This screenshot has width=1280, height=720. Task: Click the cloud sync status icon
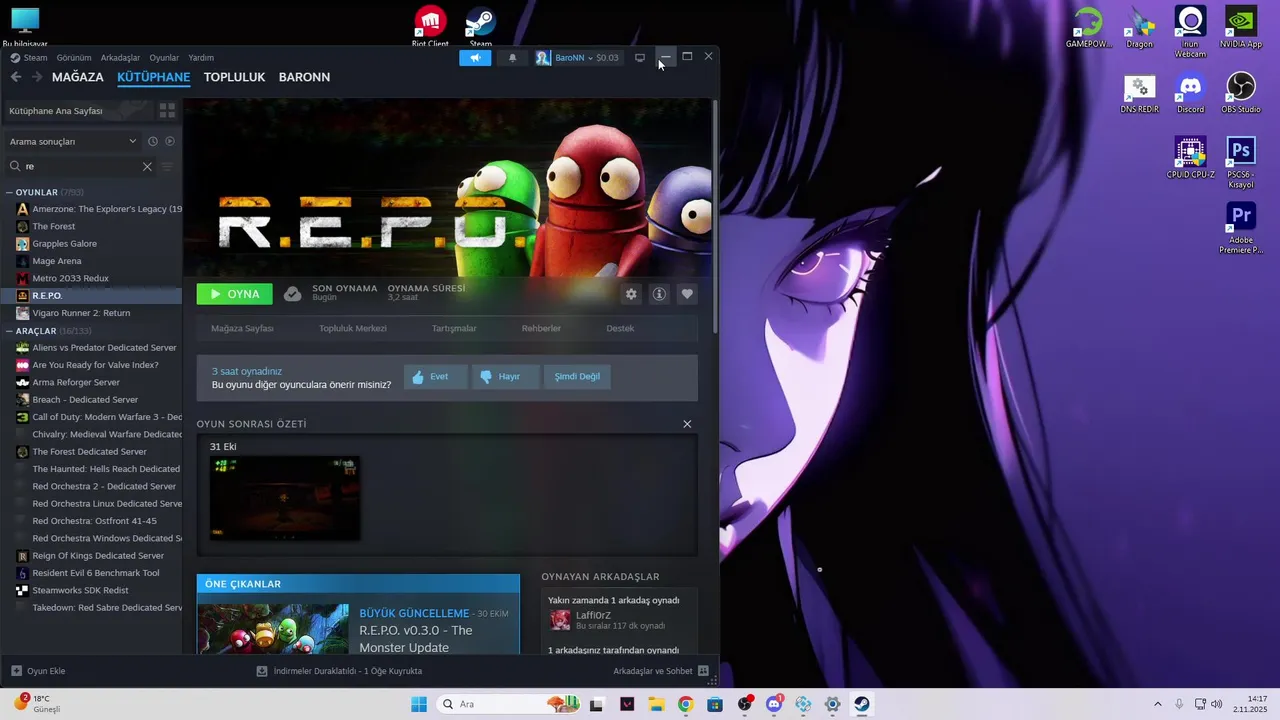pos(292,294)
